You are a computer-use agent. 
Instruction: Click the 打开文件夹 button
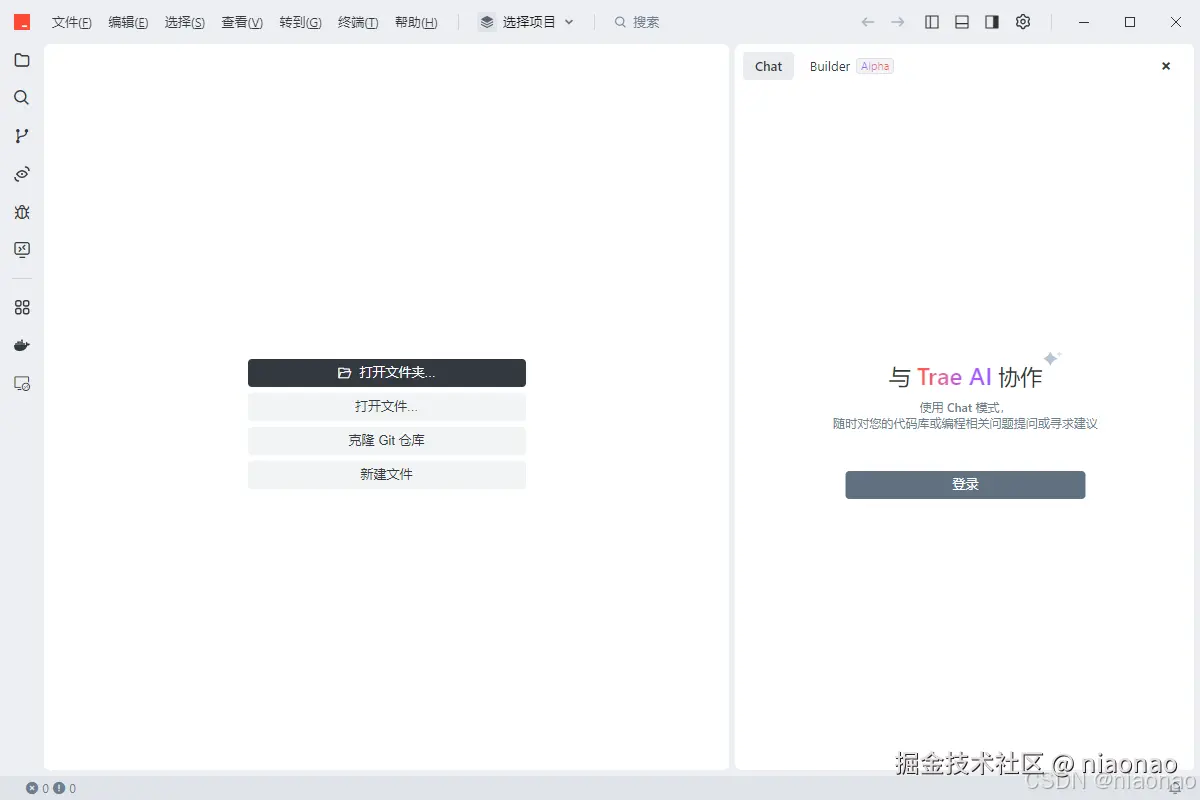[x=387, y=372]
